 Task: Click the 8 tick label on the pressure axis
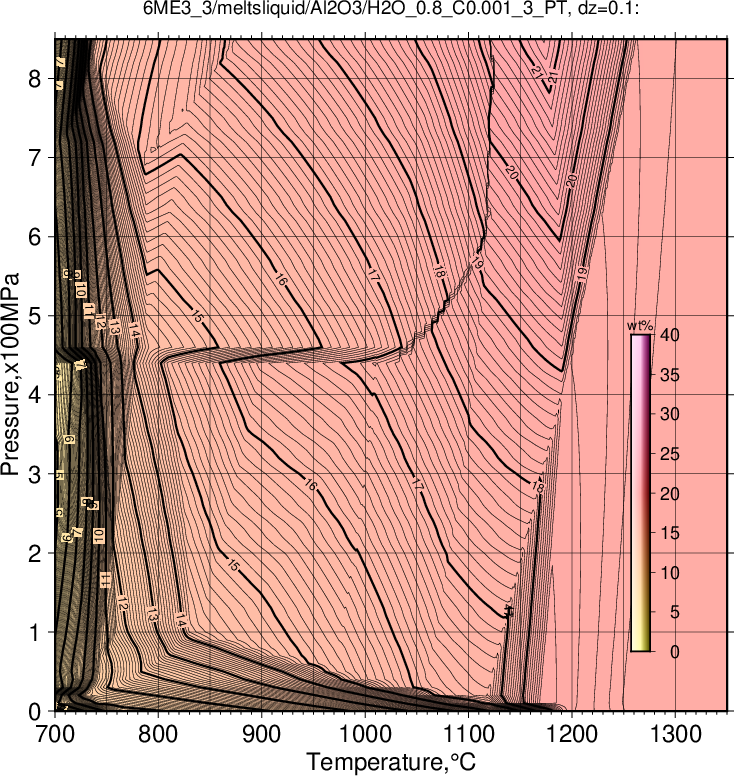pos(34,79)
